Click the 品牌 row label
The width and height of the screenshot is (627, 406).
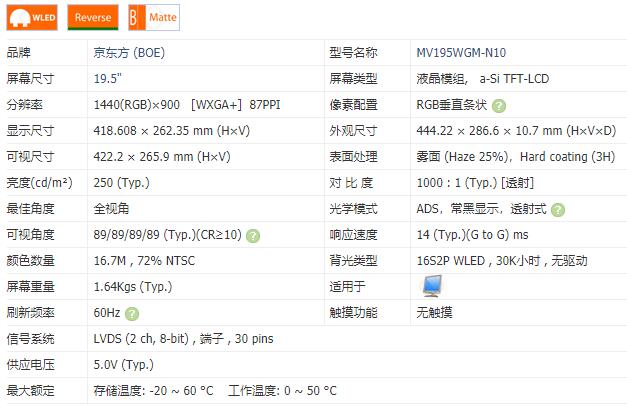[18, 53]
